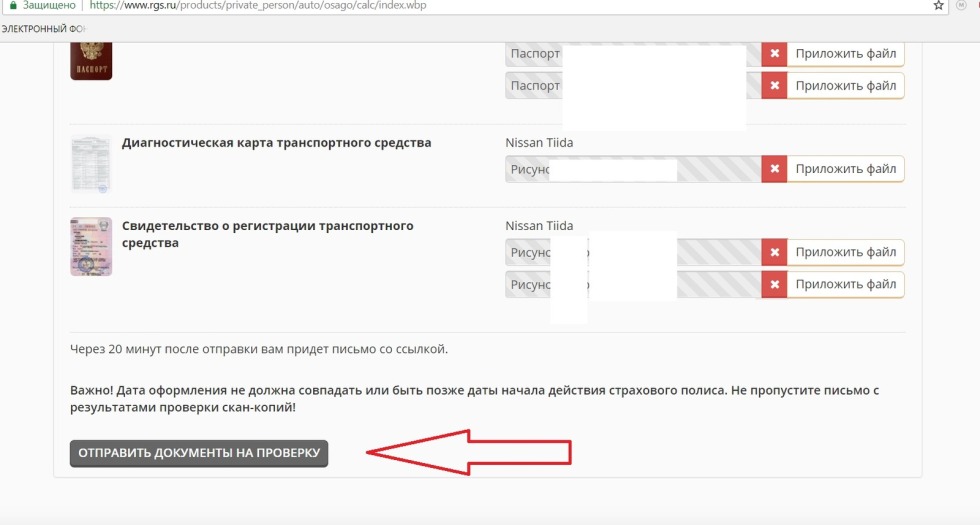Attach file in first registration certificate row

tap(845, 253)
